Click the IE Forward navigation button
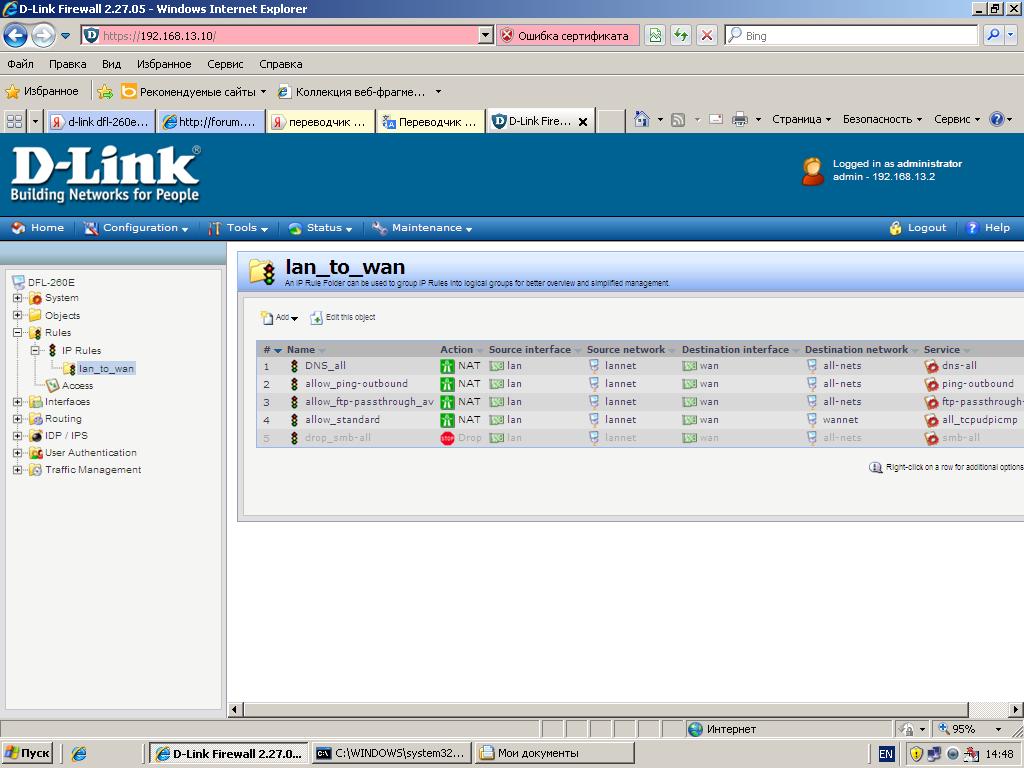Image resolution: width=1024 pixels, height=768 pixels. [x=43, y=35]
